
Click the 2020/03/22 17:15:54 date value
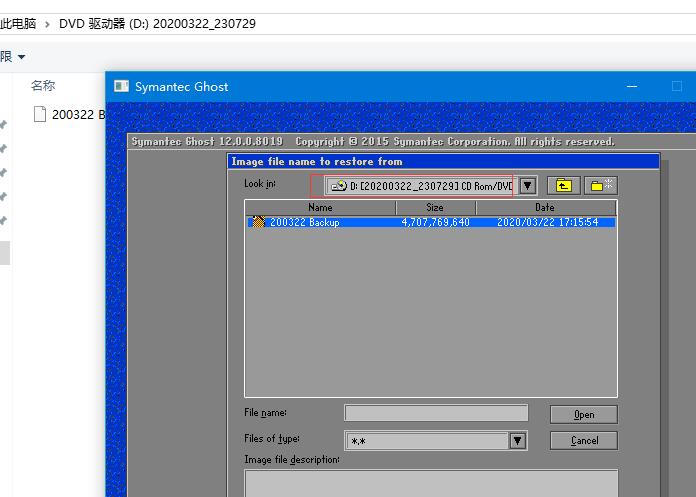547,222
